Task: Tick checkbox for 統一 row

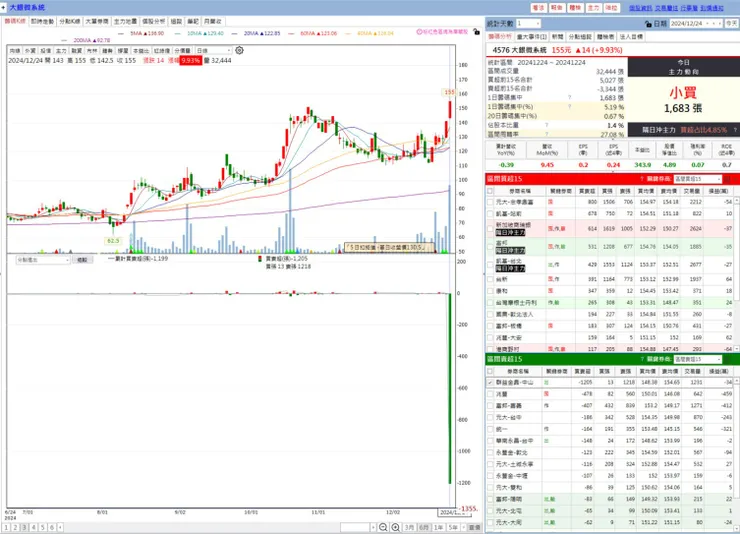Action: click(490, 429)
